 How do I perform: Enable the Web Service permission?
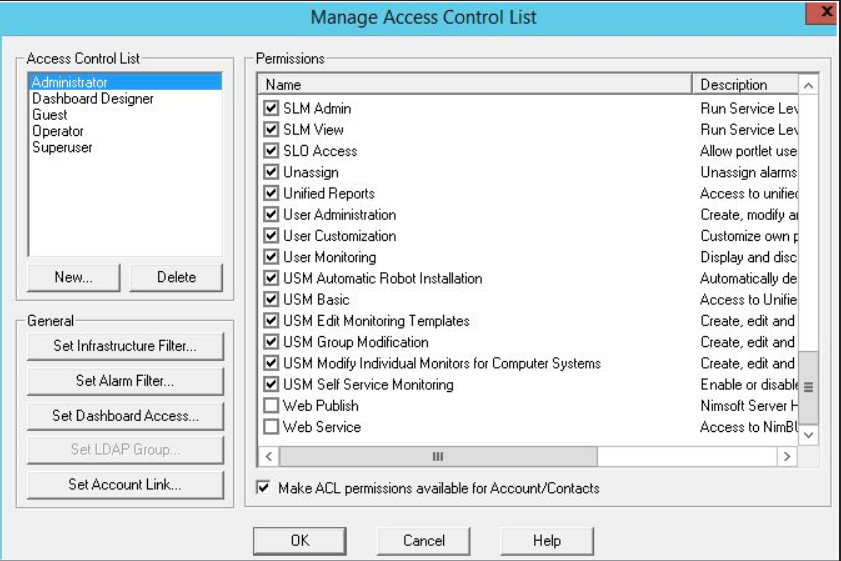pyautogui.click(x=271, y=427)
